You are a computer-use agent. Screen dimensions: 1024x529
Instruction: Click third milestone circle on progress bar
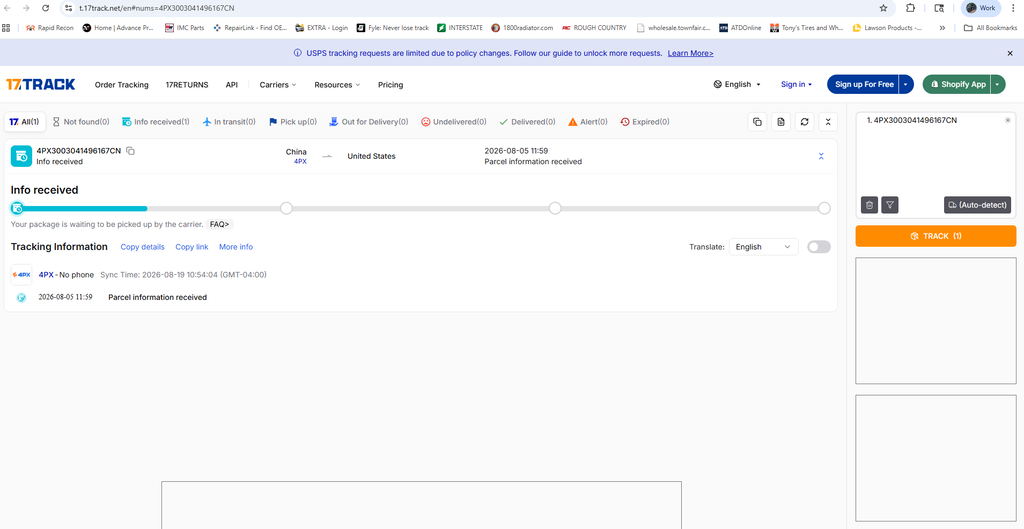click(x=555, y=208)
